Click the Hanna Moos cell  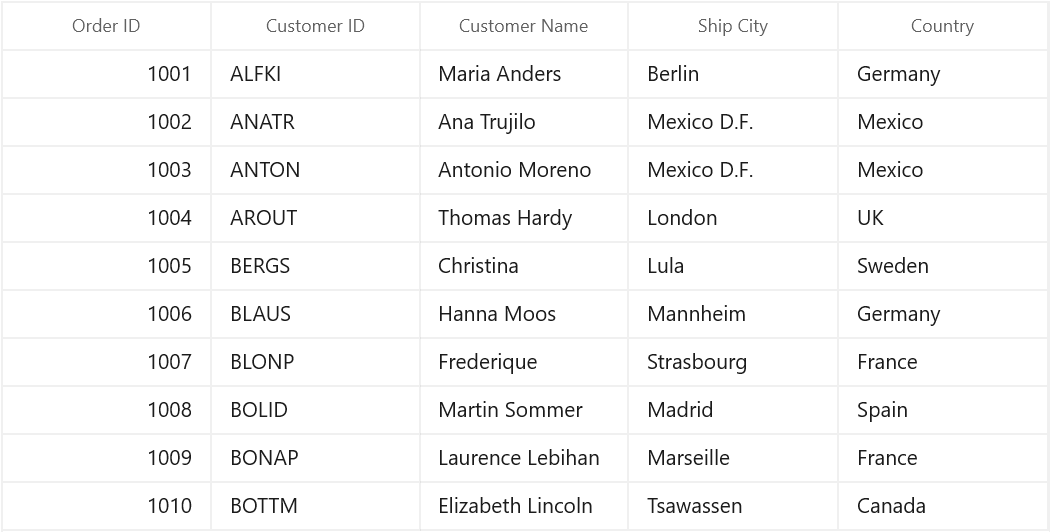524,314
